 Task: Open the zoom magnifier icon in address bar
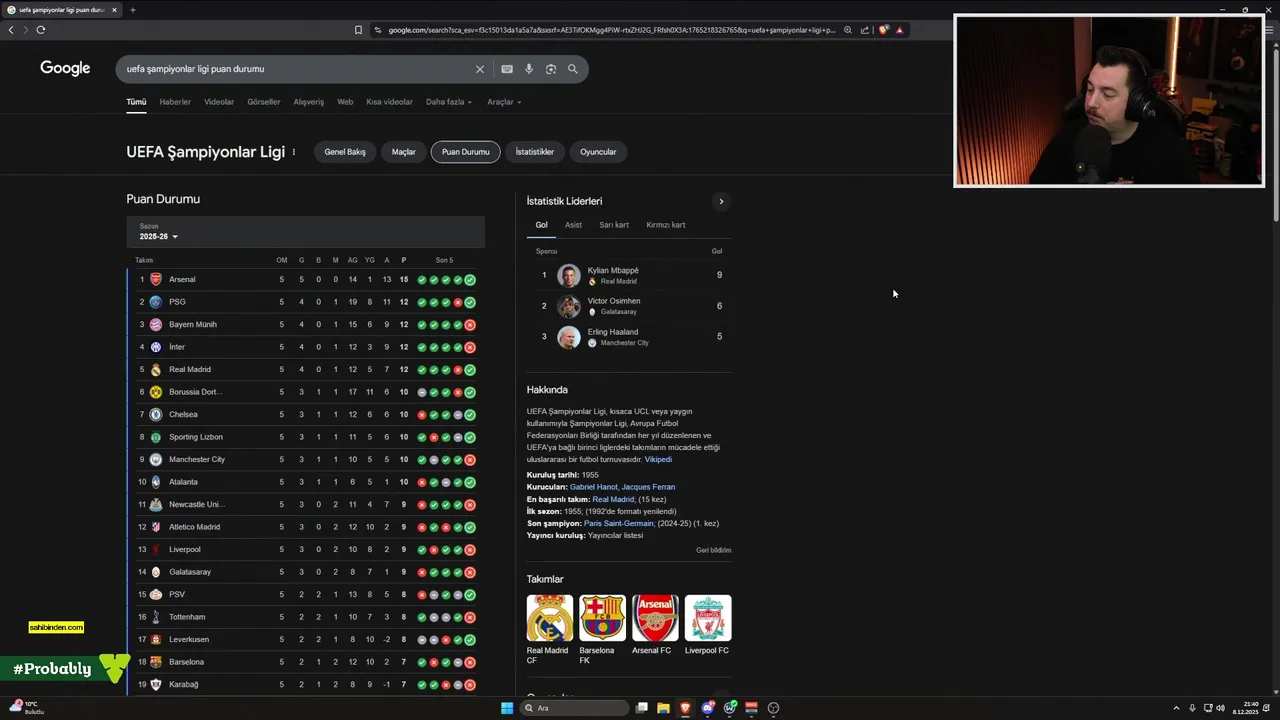pos(848,30)
